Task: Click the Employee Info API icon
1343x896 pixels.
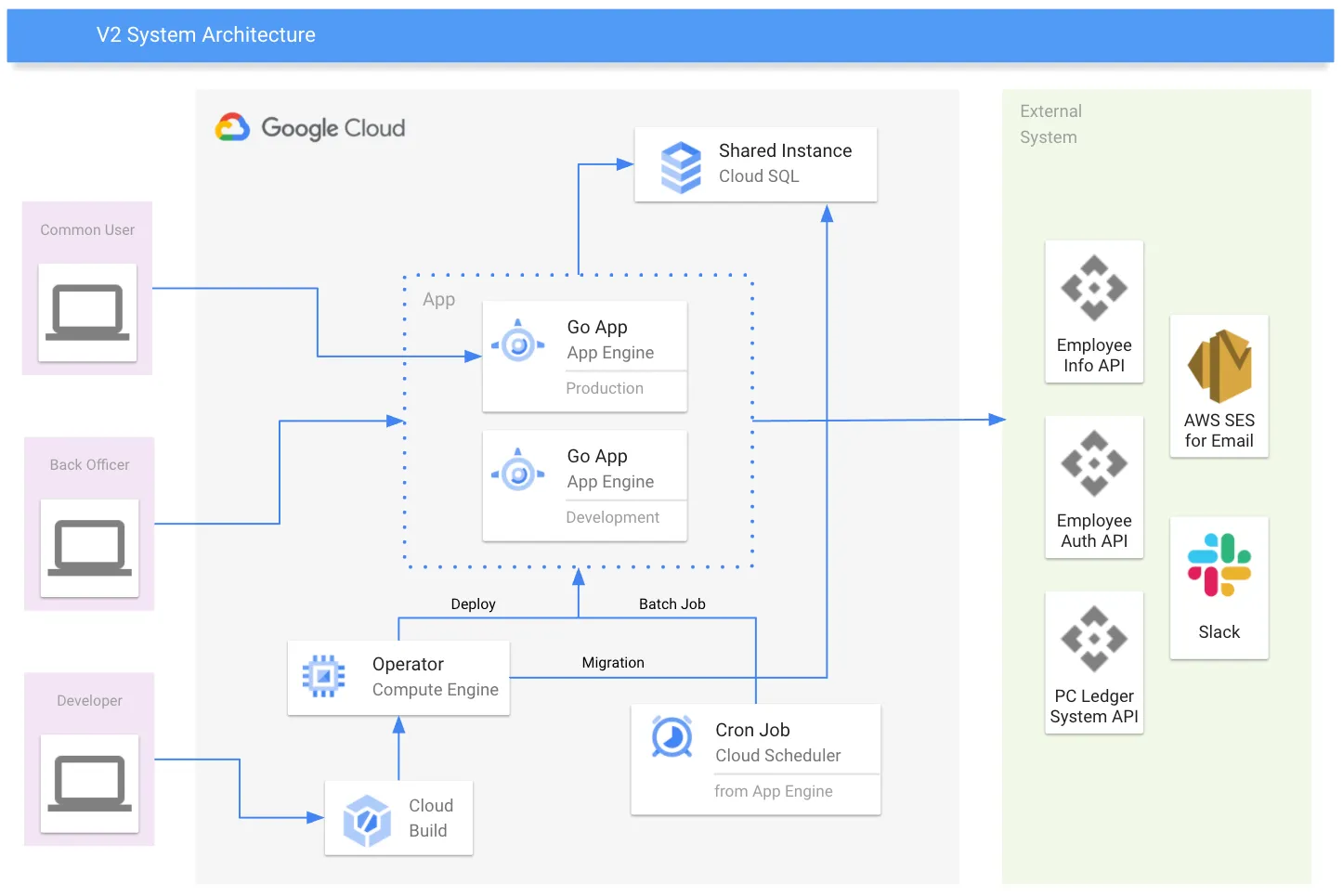Action: click(1093, 288)
